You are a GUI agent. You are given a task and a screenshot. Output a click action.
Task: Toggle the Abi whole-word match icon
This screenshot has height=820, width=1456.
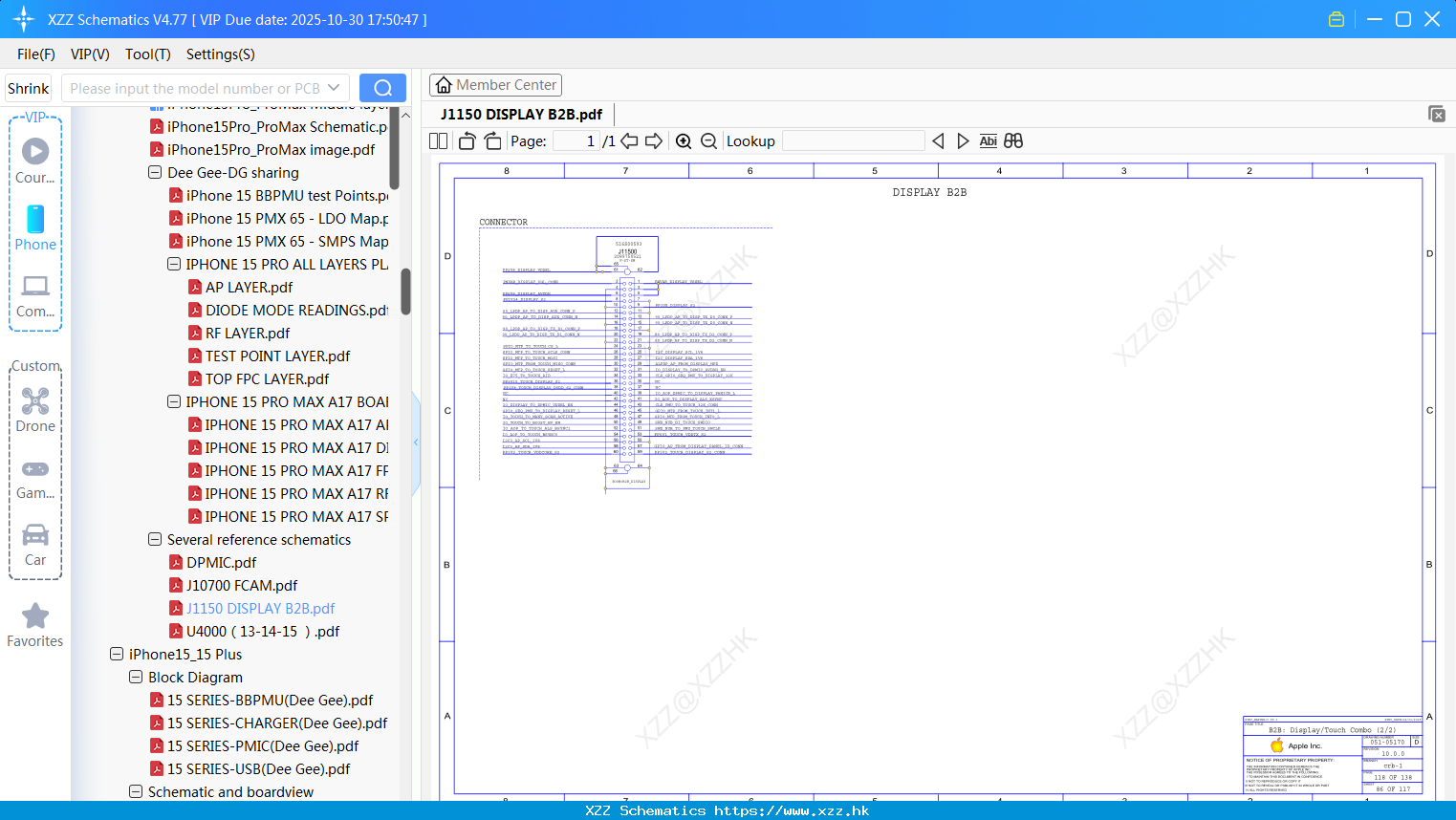point(988,140)
